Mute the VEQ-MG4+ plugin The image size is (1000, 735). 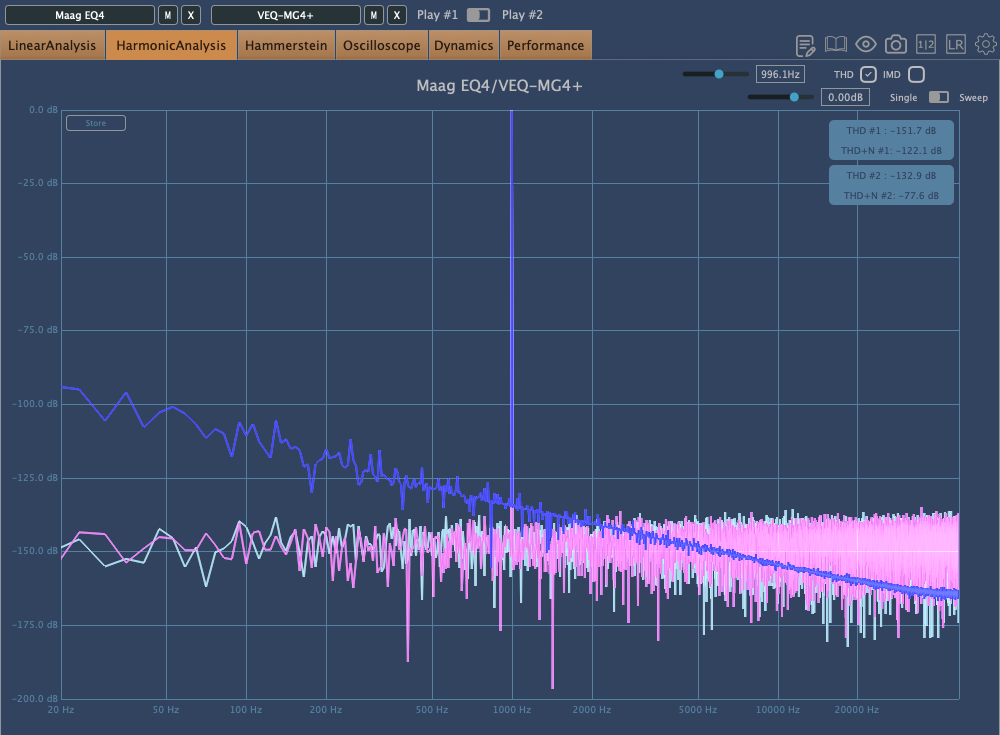pos(374,15)
